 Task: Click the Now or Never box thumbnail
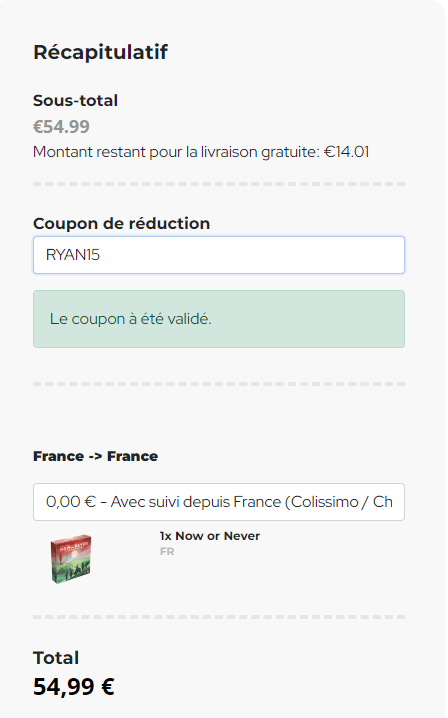tap(71, 559)
